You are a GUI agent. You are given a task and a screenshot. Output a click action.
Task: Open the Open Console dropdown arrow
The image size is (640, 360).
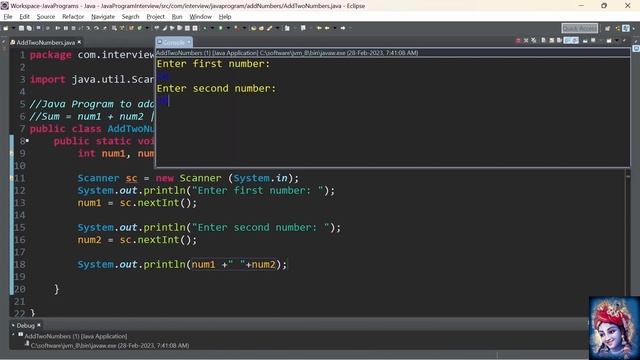617,40
